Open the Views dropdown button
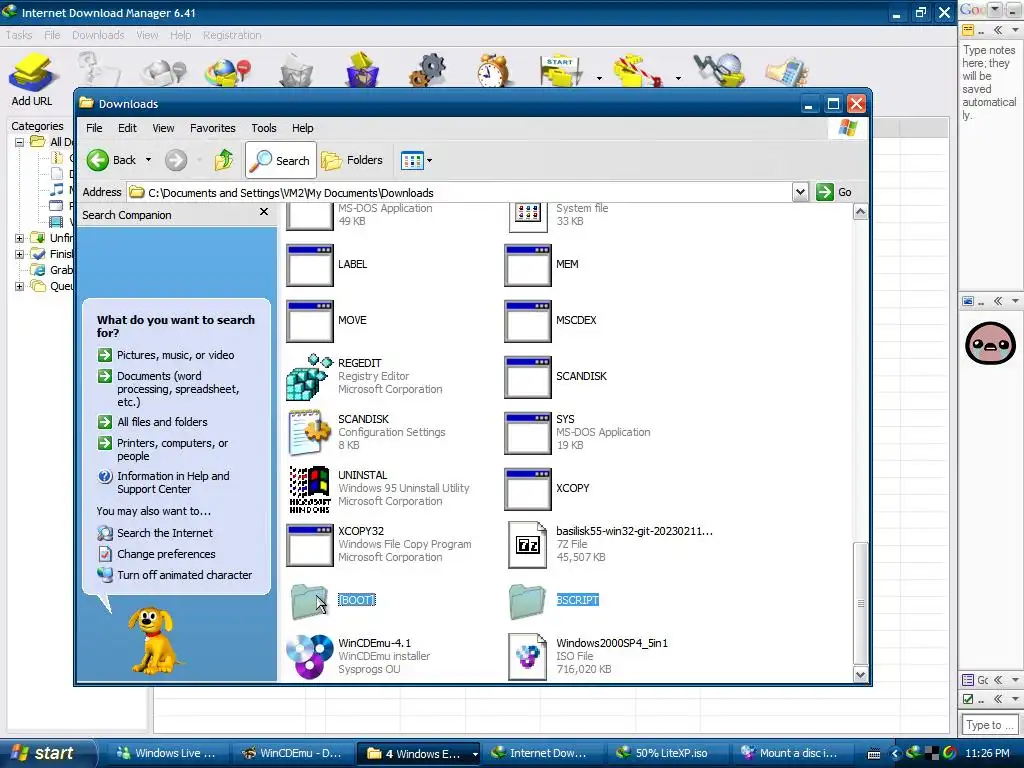The height and width of the screenshot is (768, 1024). point(417,160)
